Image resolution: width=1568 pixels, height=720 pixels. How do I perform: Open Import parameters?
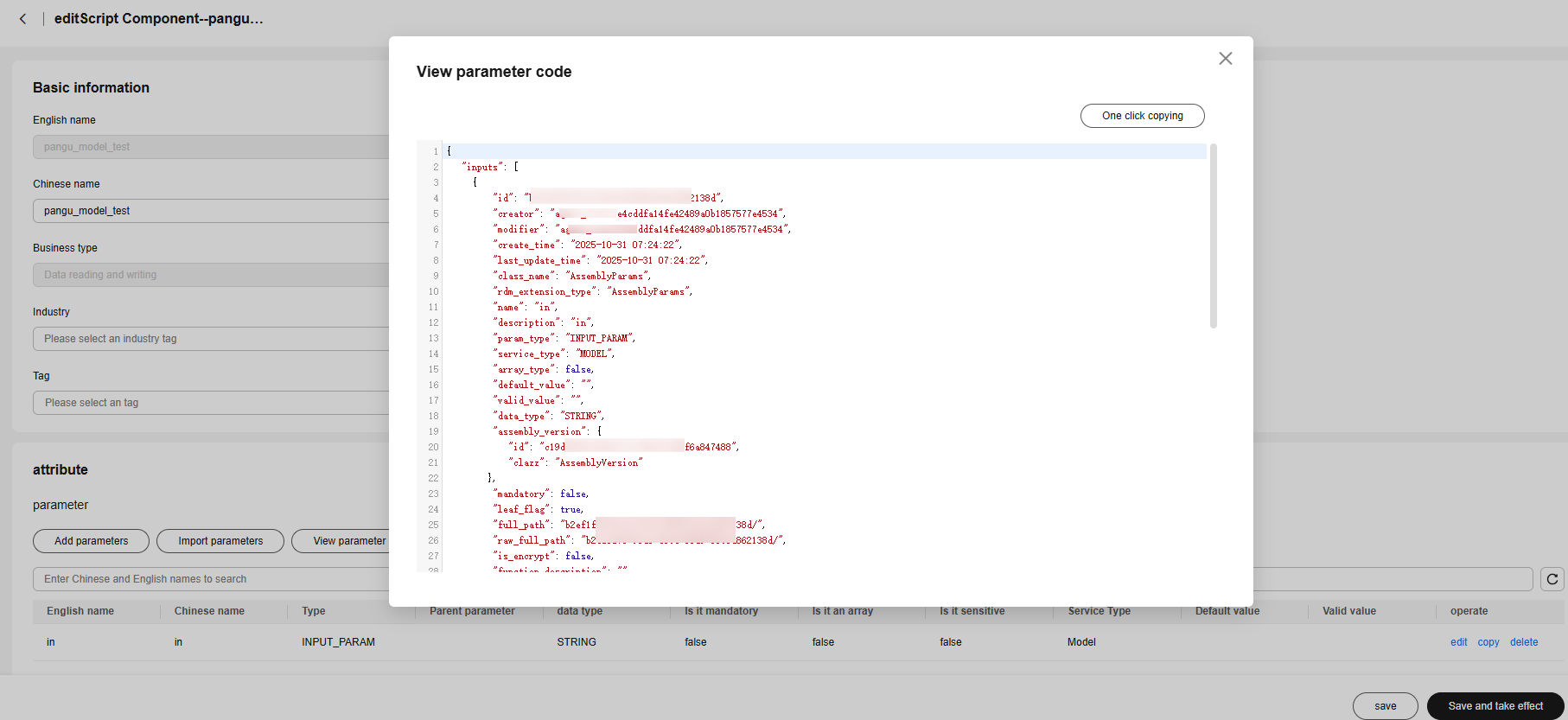pos(220,541)
